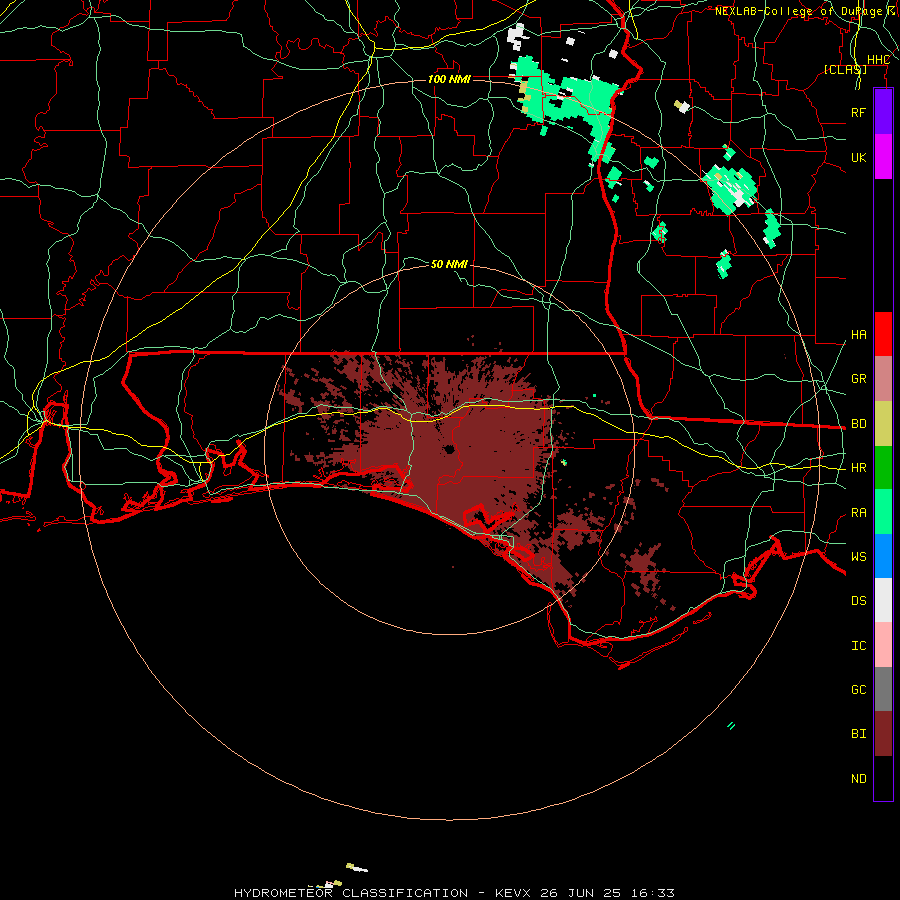
Task: Click the GC legend label
Action: [859, 689]
